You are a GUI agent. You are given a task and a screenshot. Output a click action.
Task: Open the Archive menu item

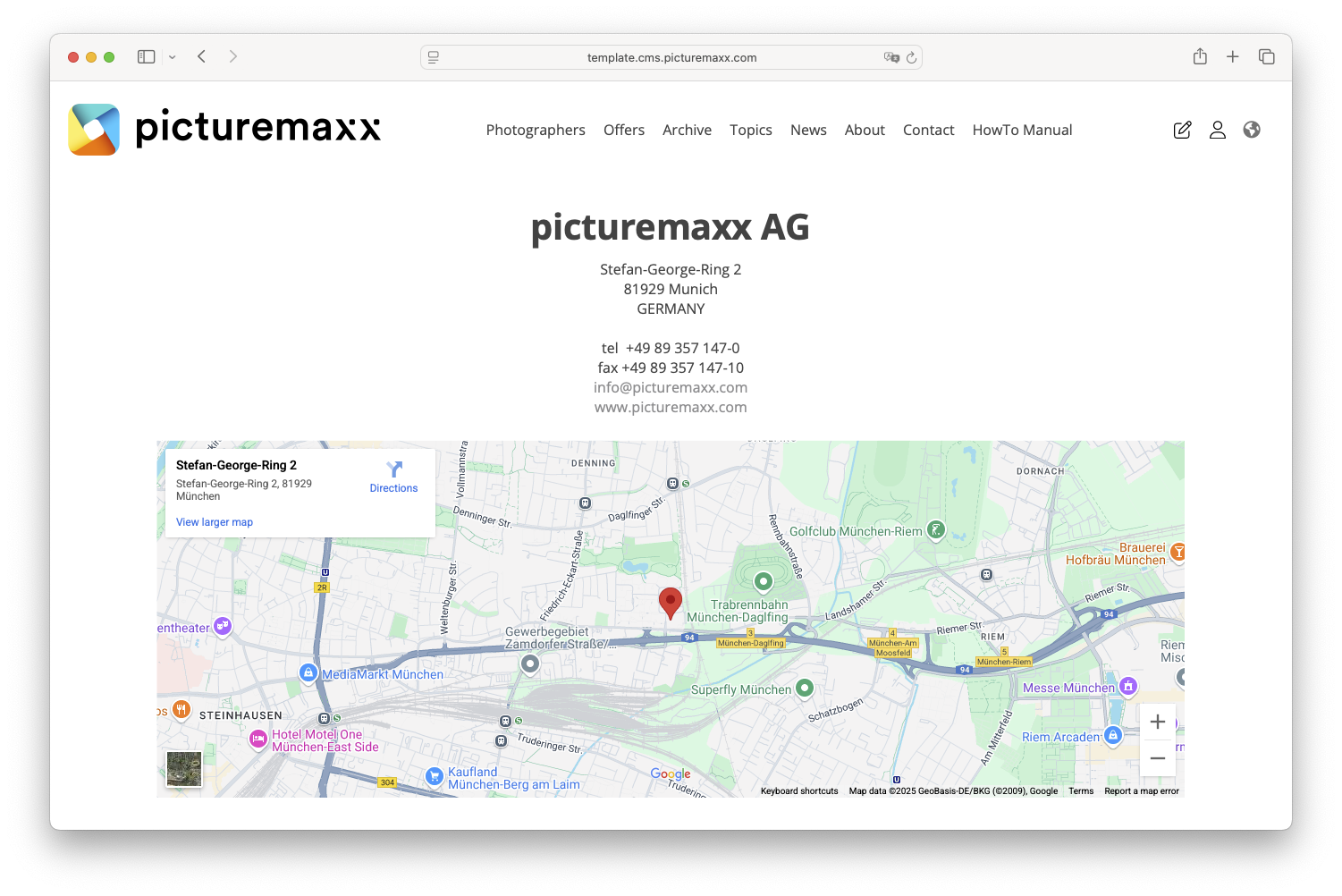(x=687, y=130)
